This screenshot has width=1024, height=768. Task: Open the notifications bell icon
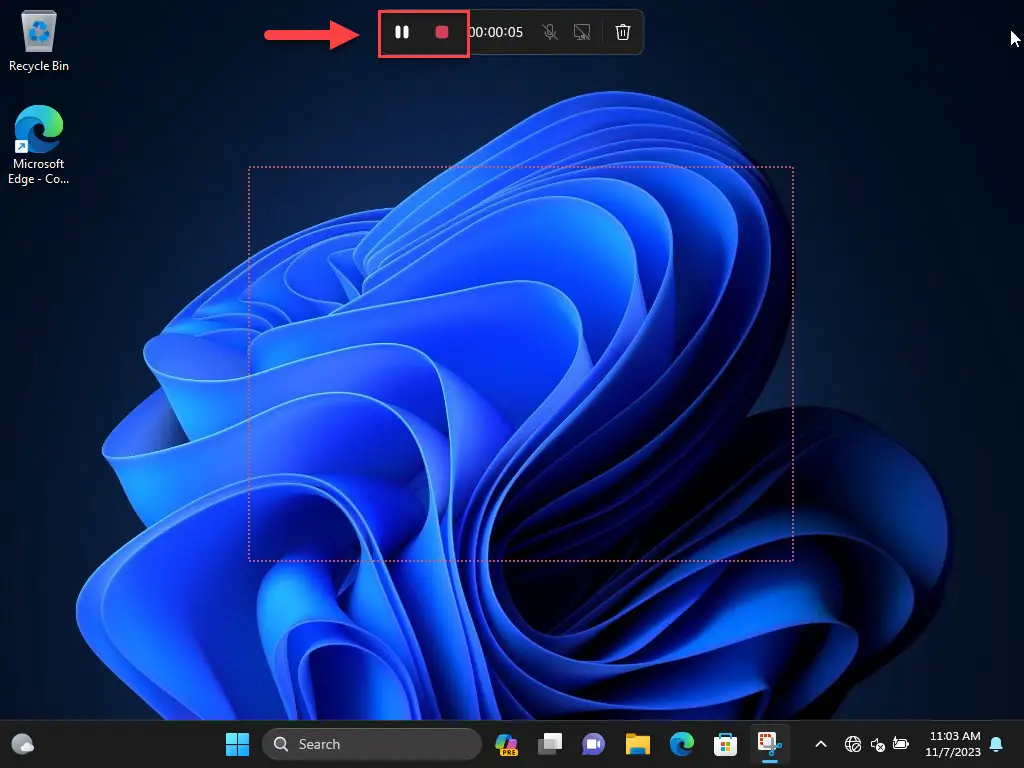tap(997, 744)
